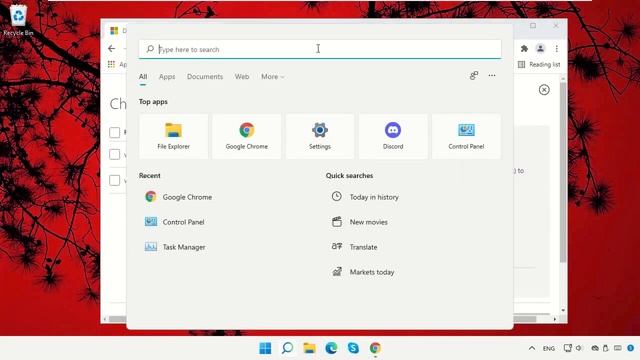This screenshot has width=640, height=360.
Task: Click the Type here to search field
Action: coord(320,49)
